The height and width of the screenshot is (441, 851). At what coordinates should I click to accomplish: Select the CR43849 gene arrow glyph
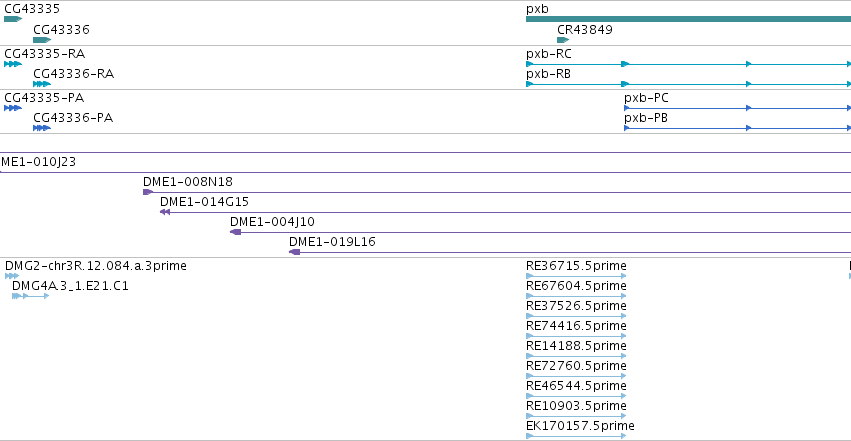(563, 40)
